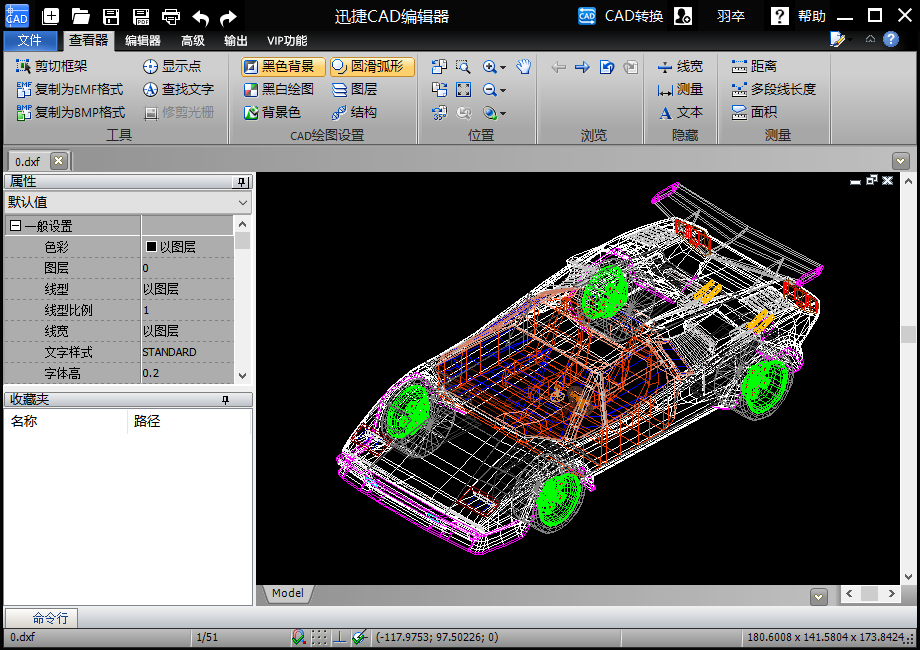Toggle 黑白绘图 mode
The image size is (920, 650).
tap(279, 89)
